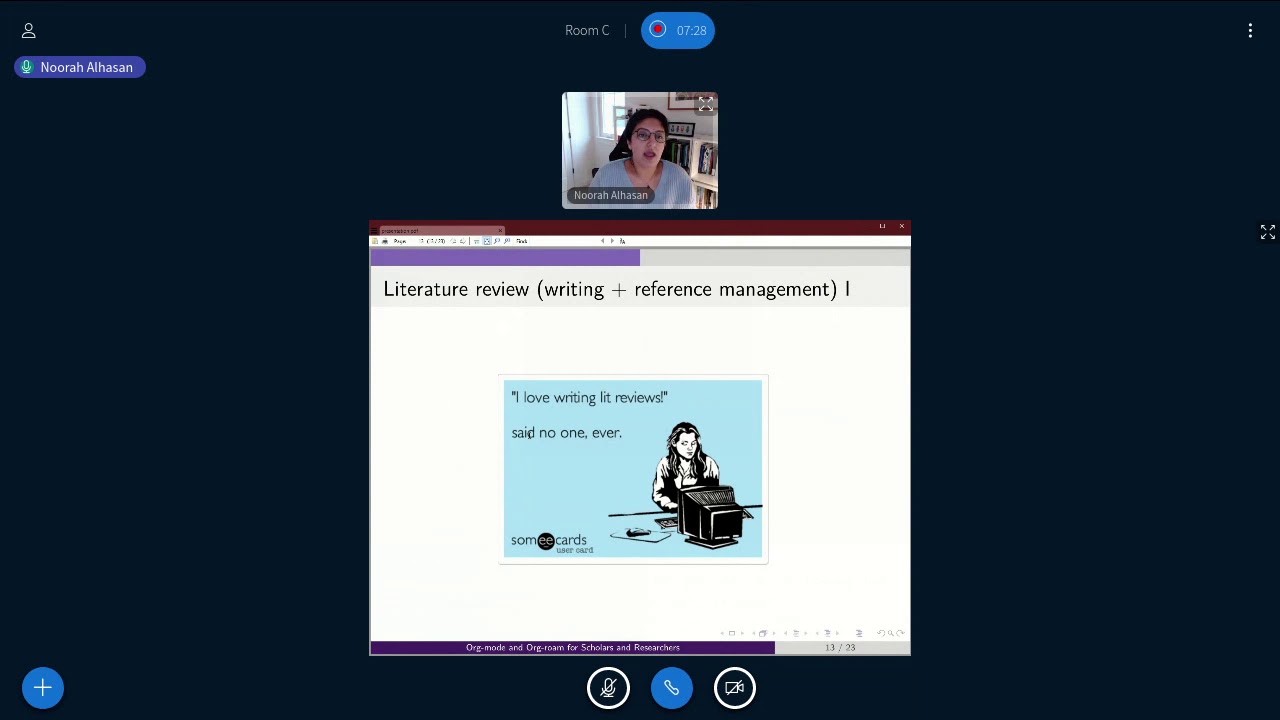
Task: Click find previous arrow in PDF toolbar
Action: 602,241
